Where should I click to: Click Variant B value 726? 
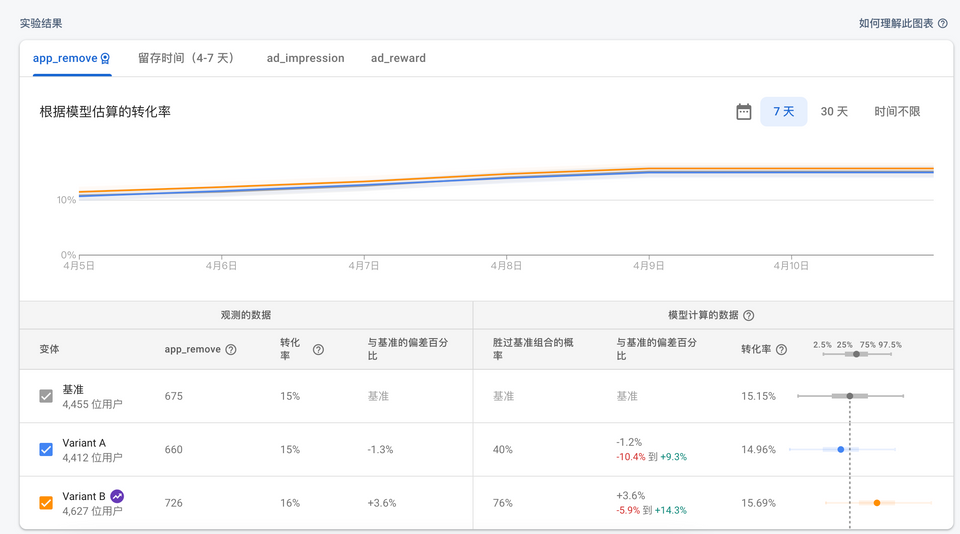[173, 503]
